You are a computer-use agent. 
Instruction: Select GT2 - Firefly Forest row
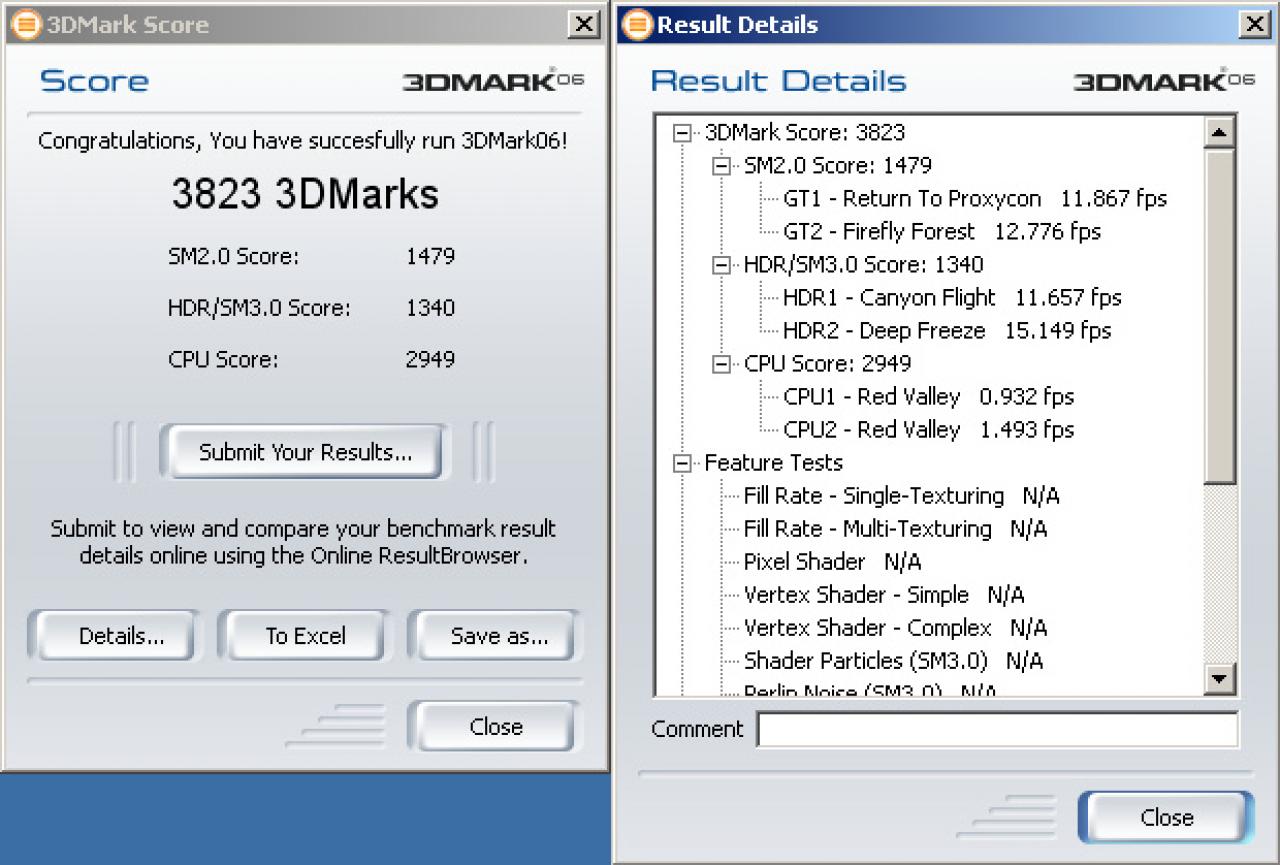[x=942, y=231]
